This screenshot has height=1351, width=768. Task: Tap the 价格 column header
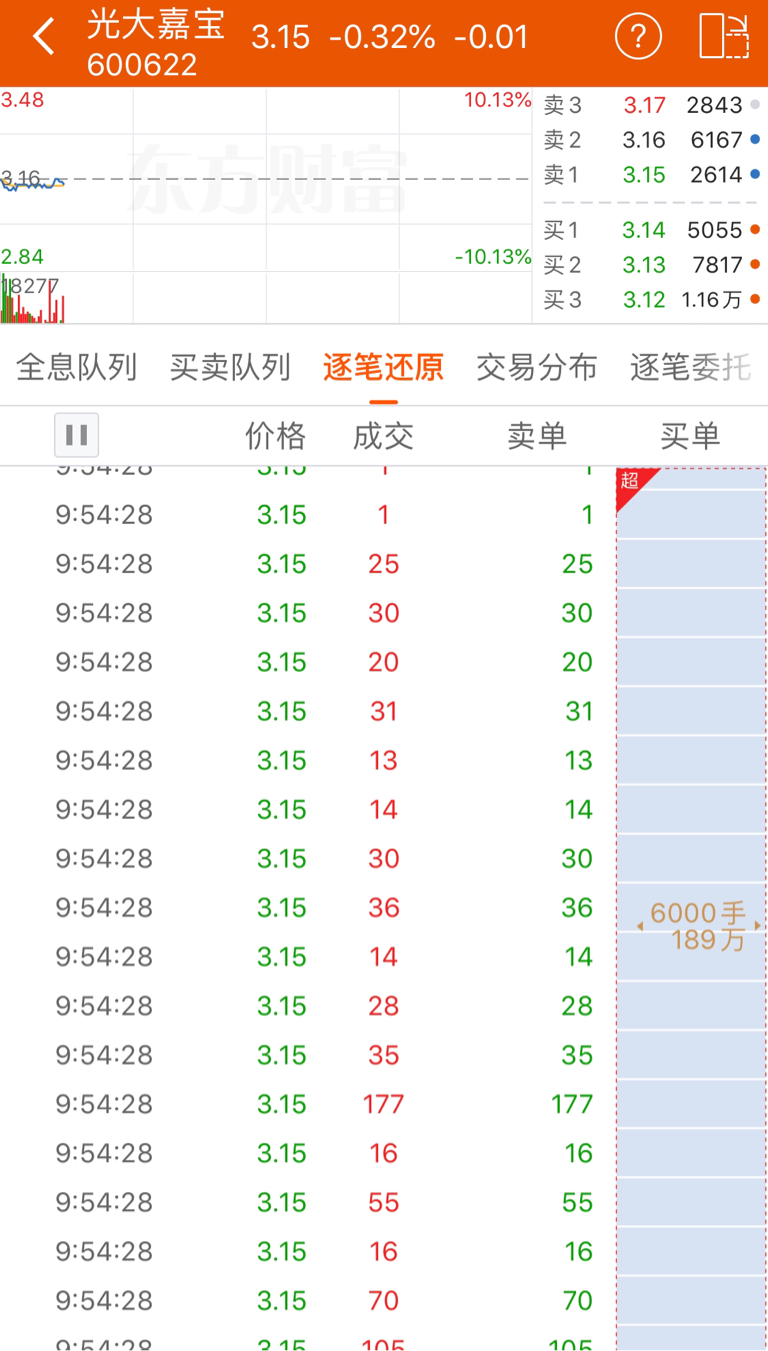coord(276,436)
